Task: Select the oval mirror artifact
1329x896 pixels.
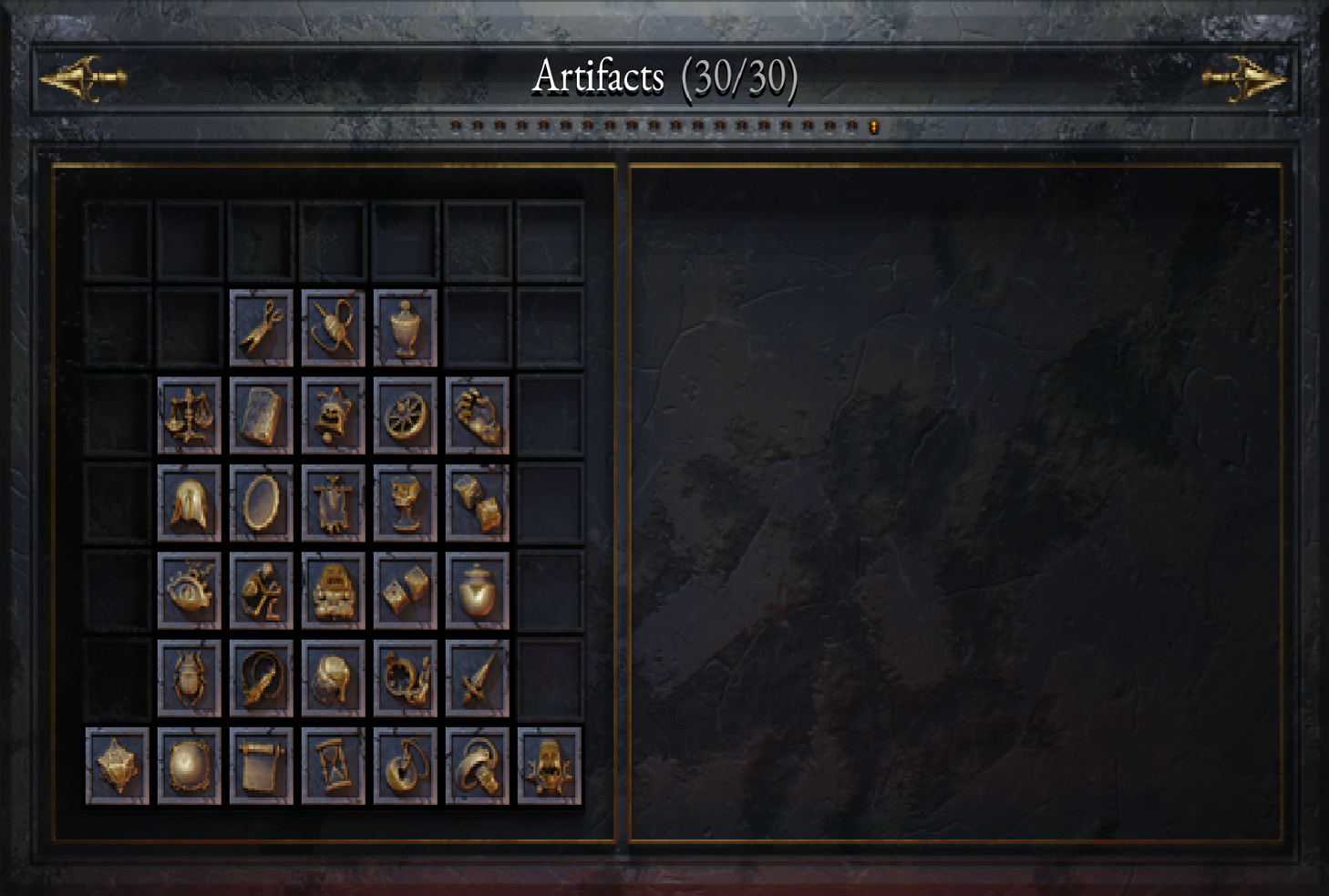Action: pos(262,503)
